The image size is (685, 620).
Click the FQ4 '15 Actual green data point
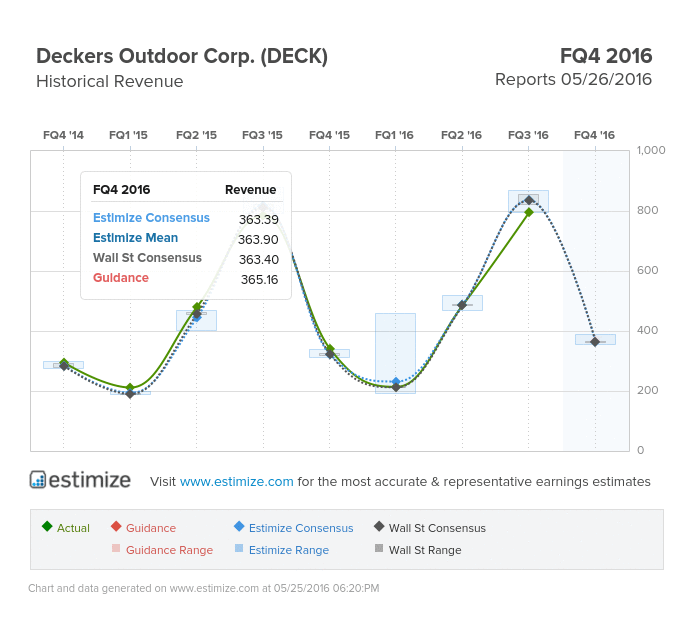tap(330, 349)
